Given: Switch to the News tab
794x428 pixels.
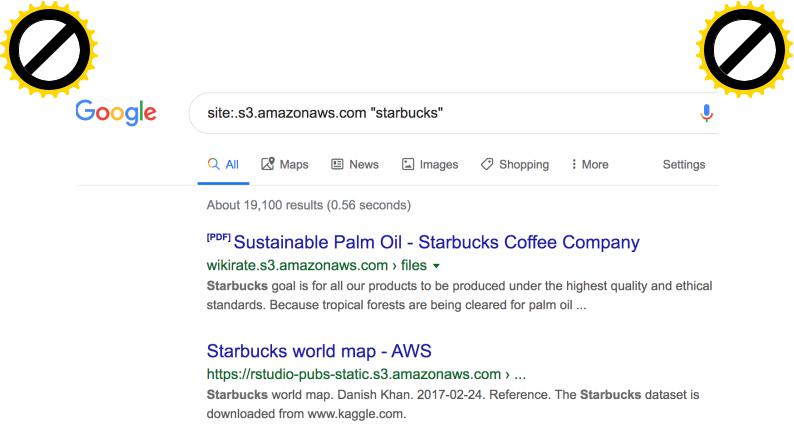Looking at the screenshot, I should [x=355, y=164].
